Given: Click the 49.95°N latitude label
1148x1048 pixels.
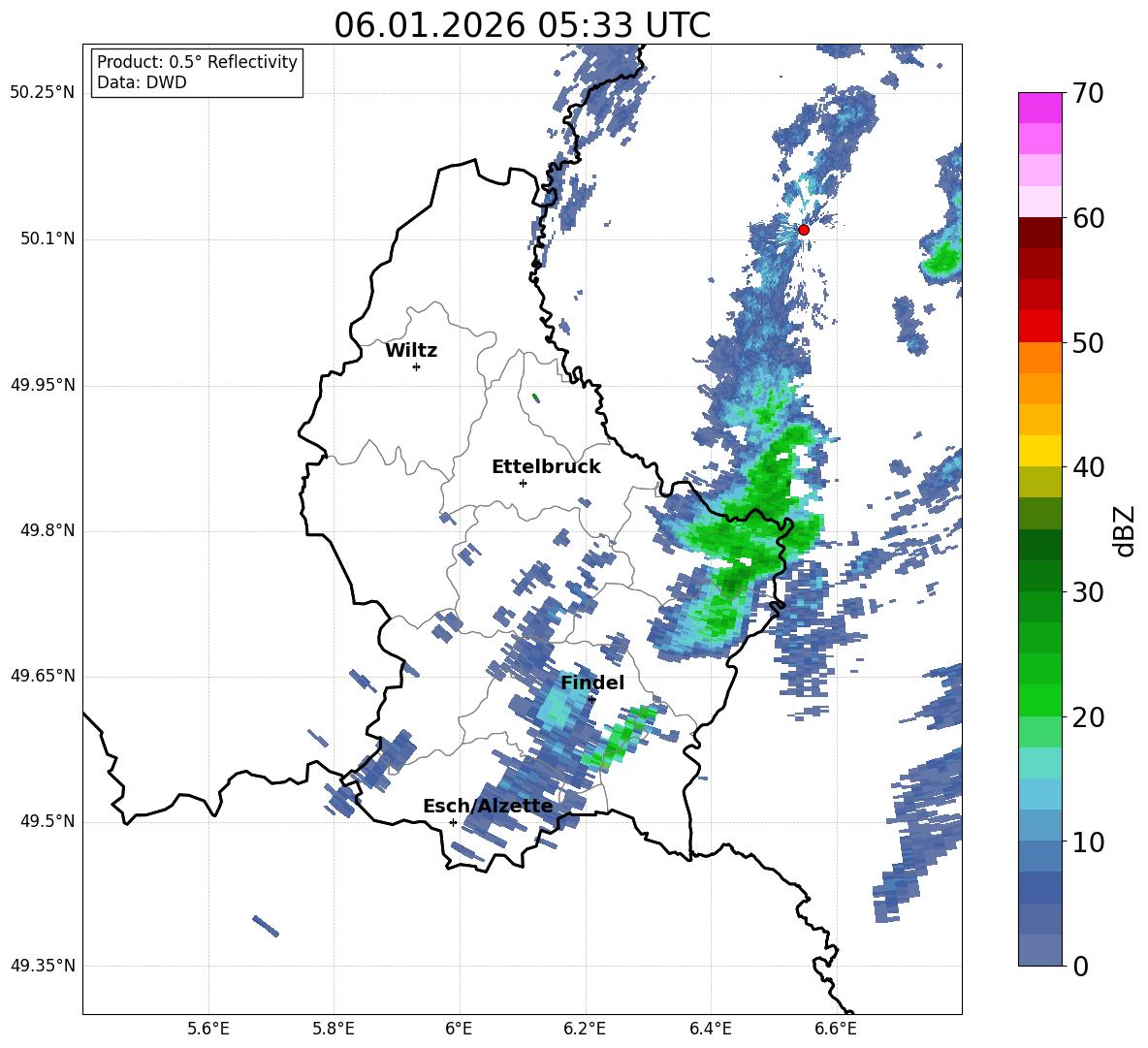Looking at the screenshot, I should 43,385.
